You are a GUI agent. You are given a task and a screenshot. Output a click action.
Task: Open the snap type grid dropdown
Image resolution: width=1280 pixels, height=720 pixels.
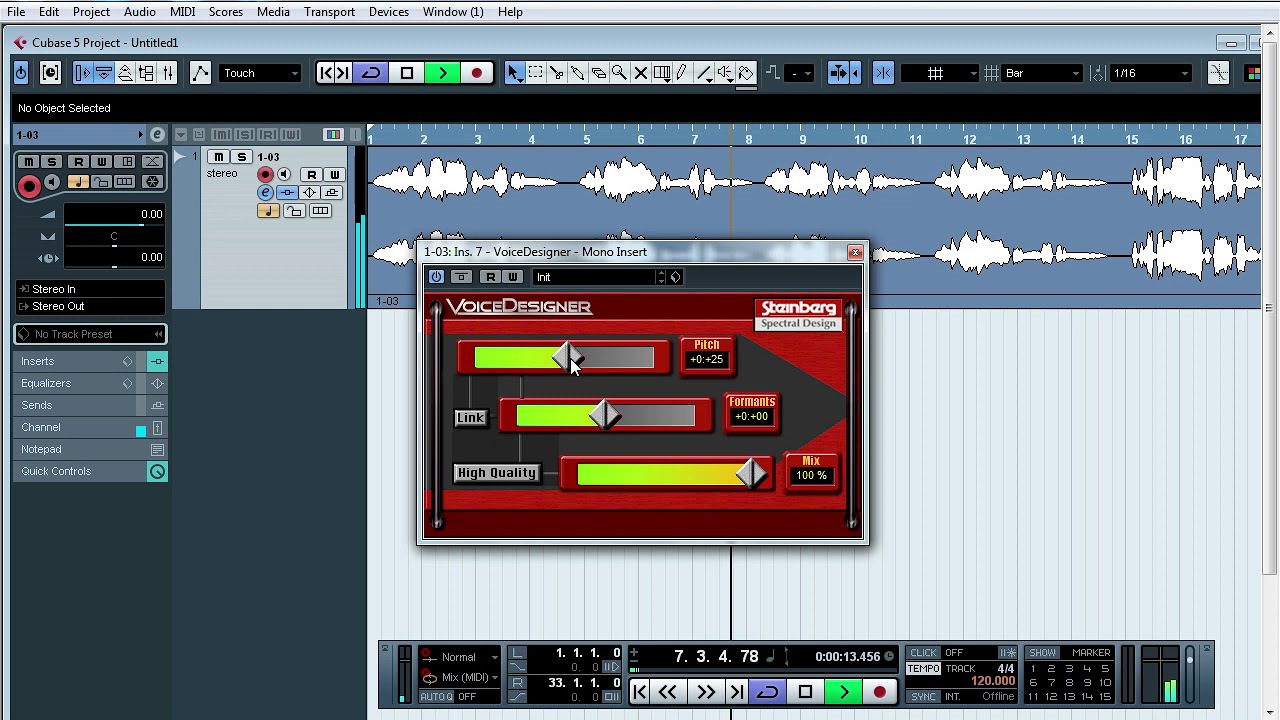coord(938,73)
